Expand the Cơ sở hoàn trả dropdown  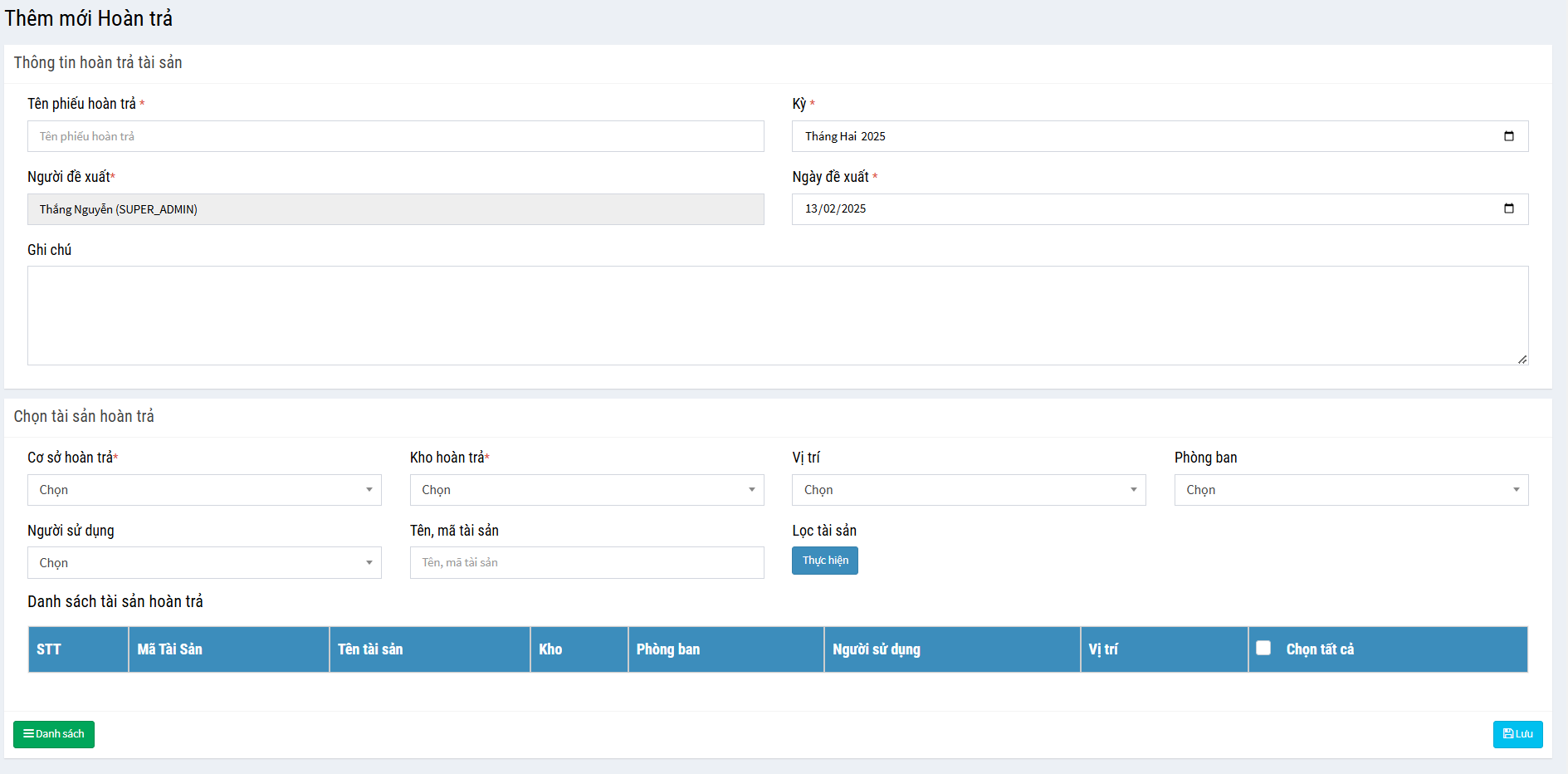[204, 490]
